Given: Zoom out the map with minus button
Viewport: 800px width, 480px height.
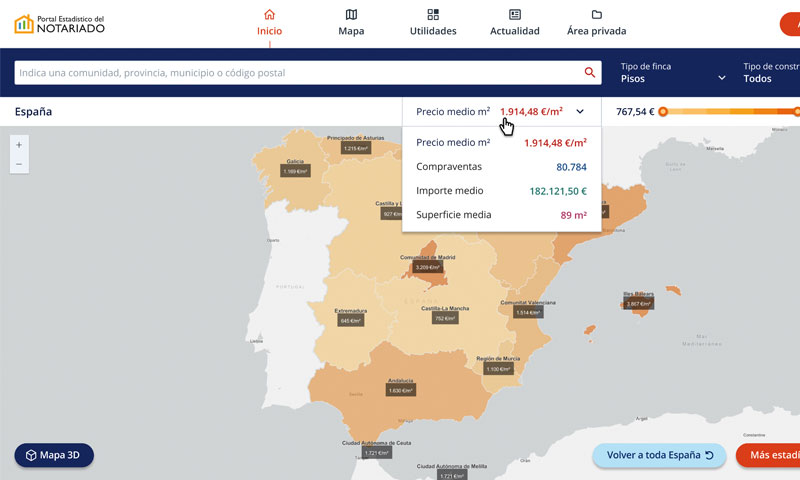Looking at the screenshot, I should tap(19, 165).
